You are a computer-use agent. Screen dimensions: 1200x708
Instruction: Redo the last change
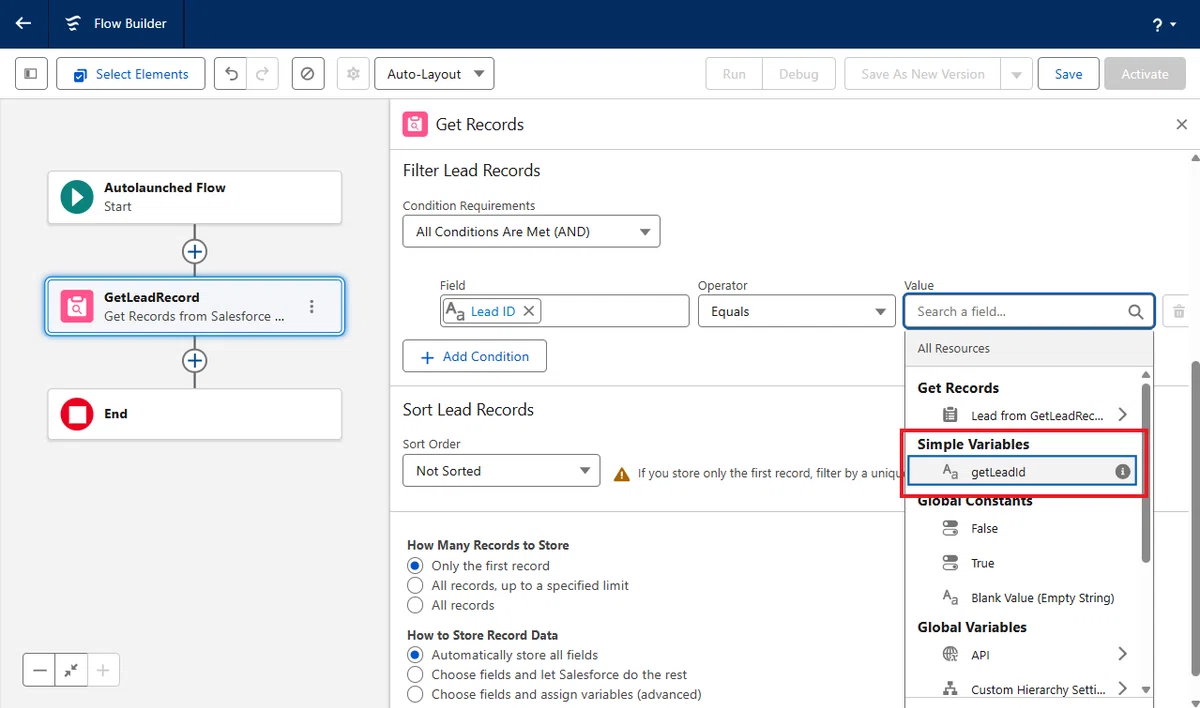coord(262,74)
